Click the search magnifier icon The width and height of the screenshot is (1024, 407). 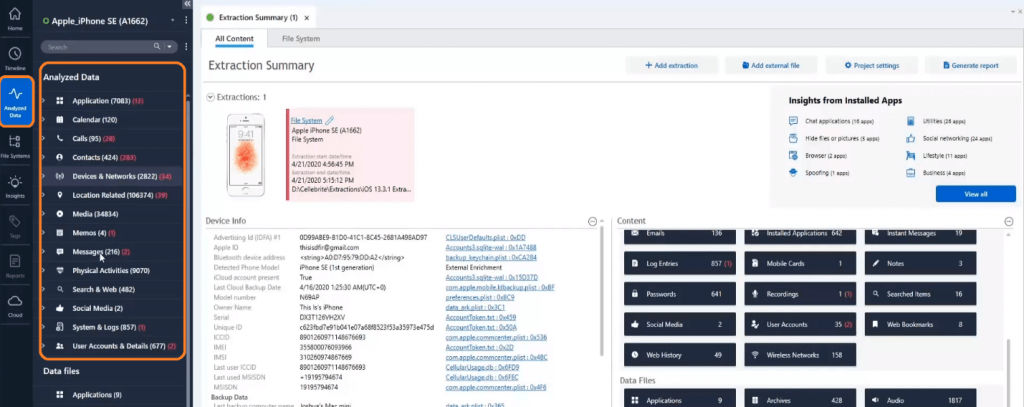click(157, 46)
